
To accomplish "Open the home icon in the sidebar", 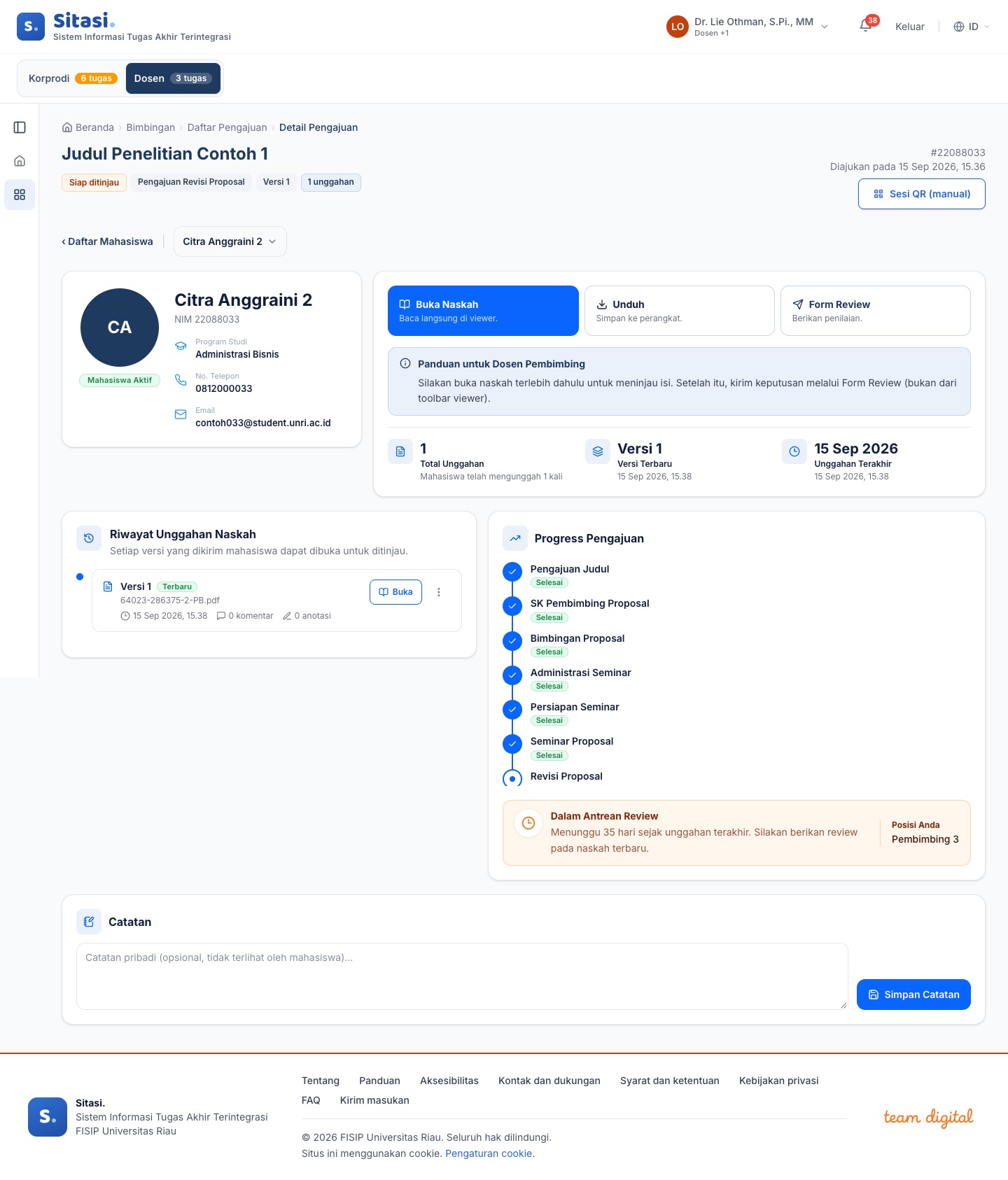I will coord(20,161).
